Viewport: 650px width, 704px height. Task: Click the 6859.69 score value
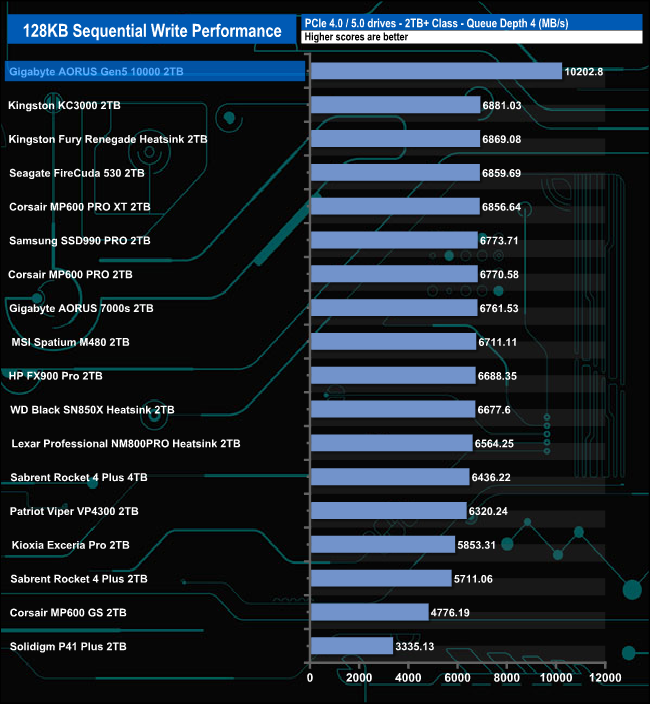(x=501, y=173)
